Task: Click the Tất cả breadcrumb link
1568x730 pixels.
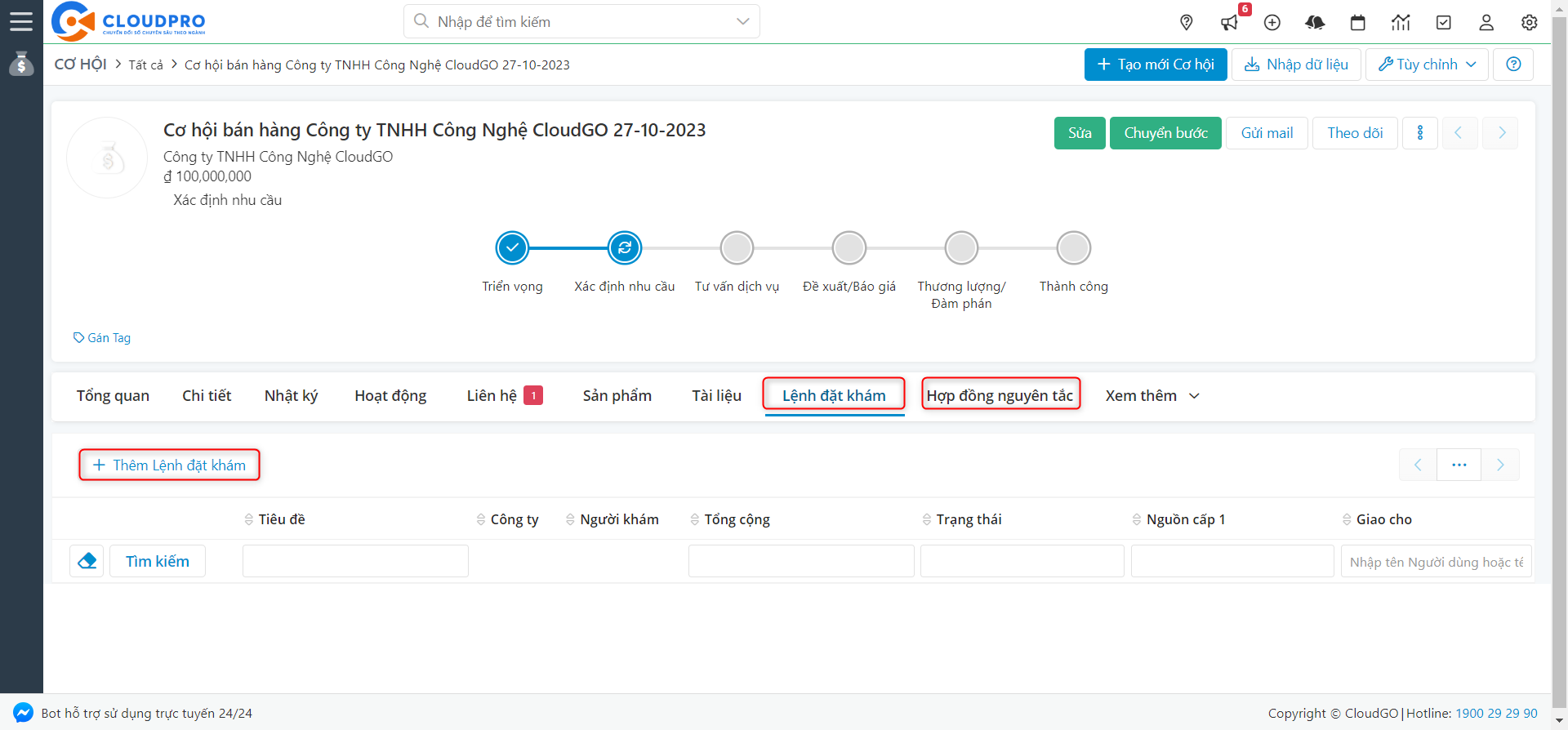Action: 145,65
